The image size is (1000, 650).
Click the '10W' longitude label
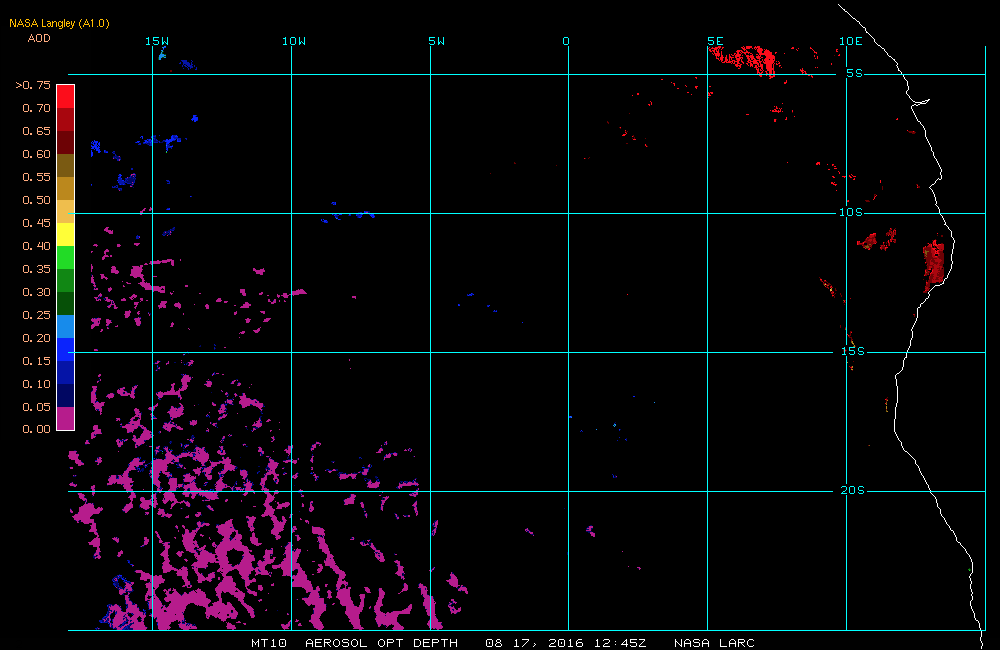[x=294, y=41]
